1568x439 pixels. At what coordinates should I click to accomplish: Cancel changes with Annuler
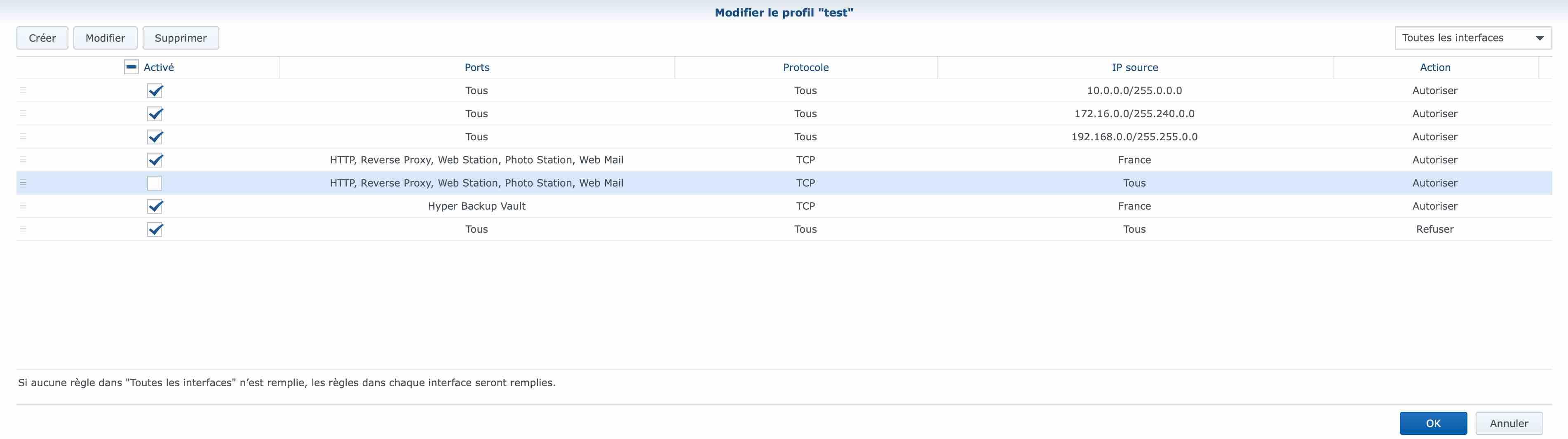pyautogui.click(x=1508, y=423)
